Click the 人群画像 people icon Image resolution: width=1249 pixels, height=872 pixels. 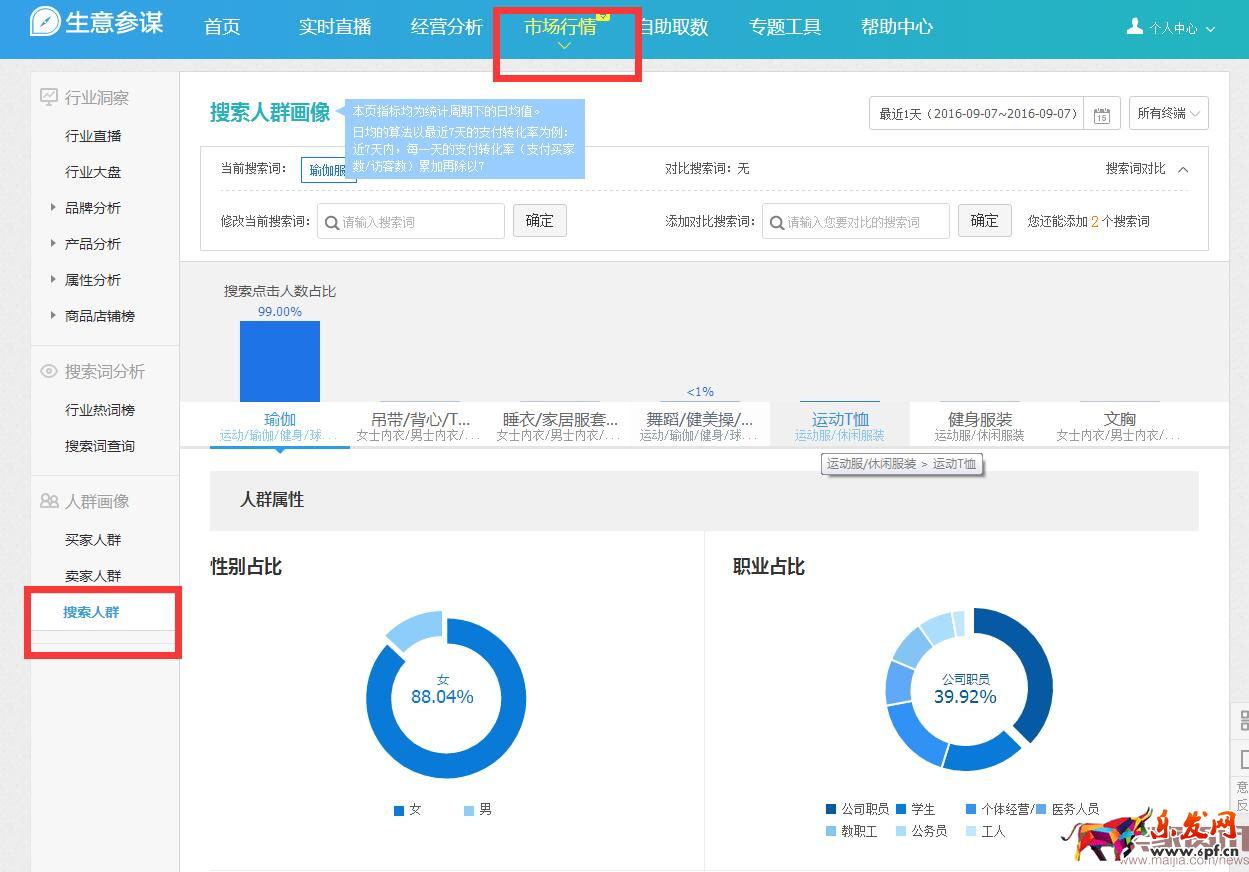click(x=48, y=501)
